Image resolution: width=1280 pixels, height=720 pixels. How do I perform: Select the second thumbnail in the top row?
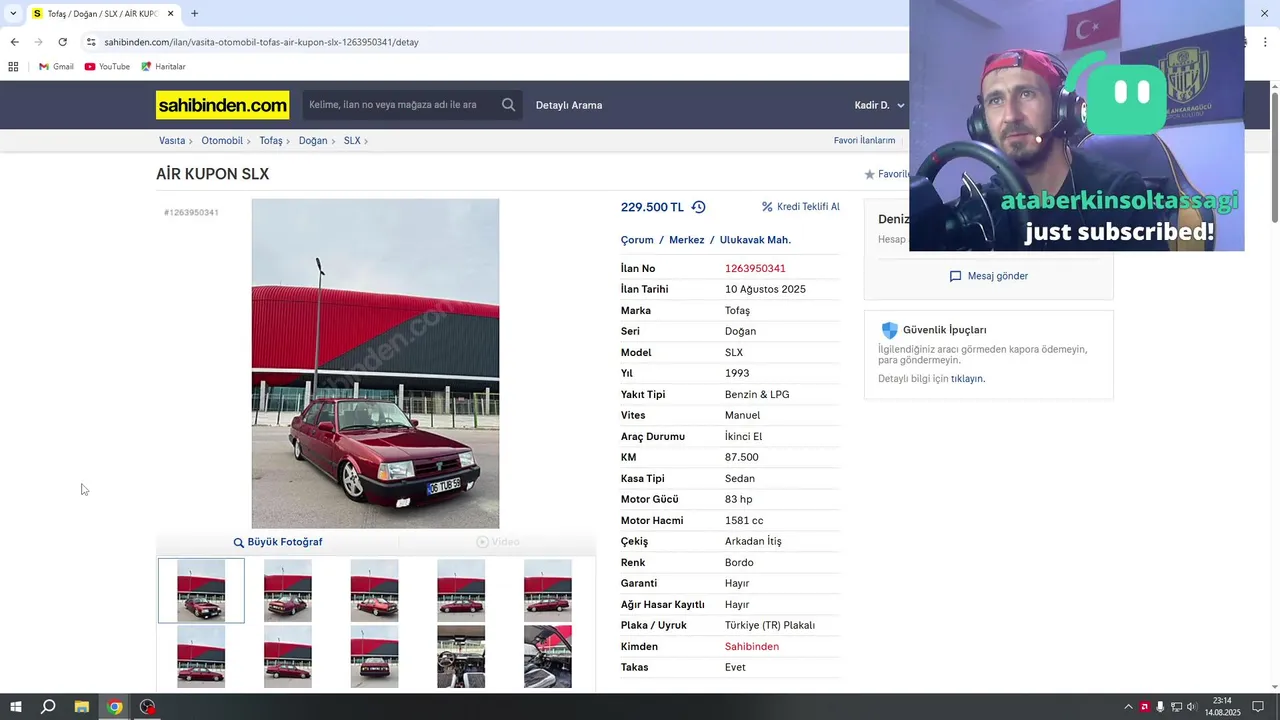click(x=288, y=591)
